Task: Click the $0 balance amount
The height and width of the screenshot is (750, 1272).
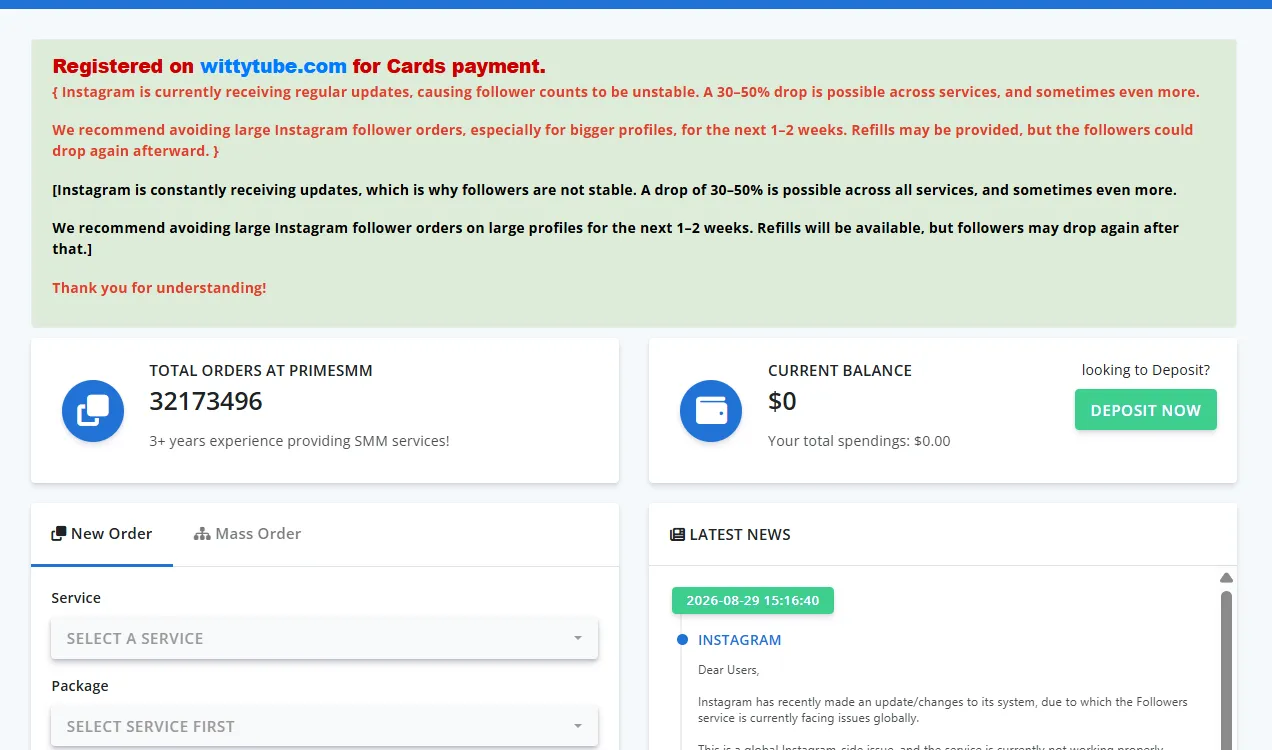Action: (782, 402)
